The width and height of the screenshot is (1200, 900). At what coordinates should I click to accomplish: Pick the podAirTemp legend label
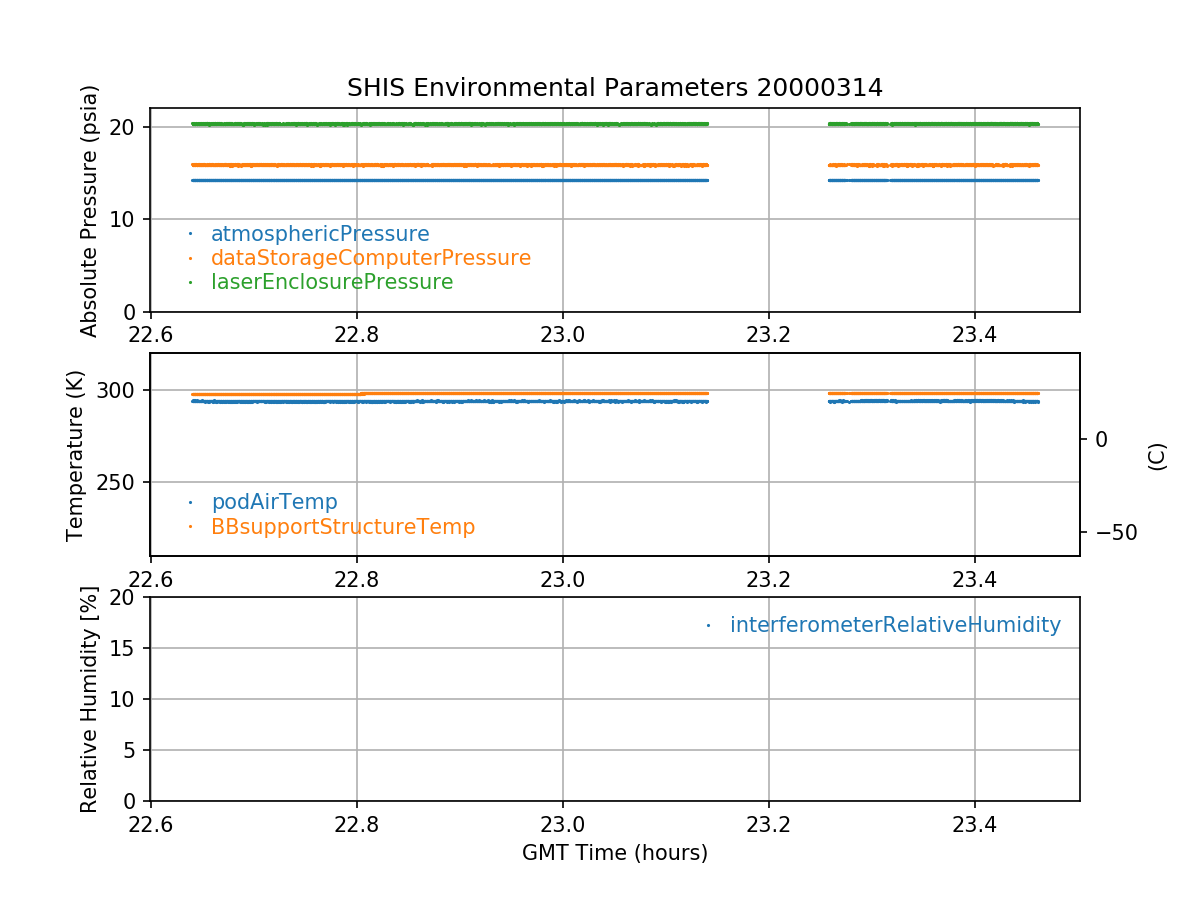point(274,502)
